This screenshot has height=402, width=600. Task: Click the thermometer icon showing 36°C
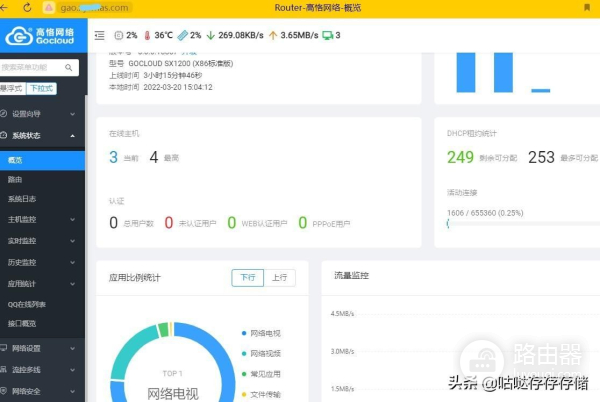click(x=147, y=36)
